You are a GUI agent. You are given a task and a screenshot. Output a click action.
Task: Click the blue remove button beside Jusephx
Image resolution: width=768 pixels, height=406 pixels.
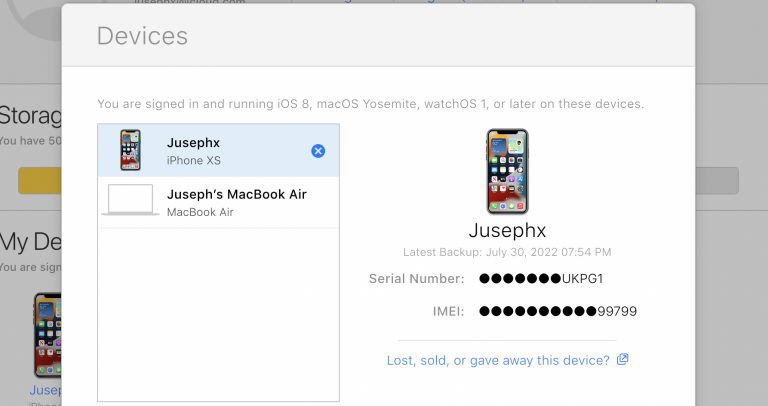tap(318, 151)
